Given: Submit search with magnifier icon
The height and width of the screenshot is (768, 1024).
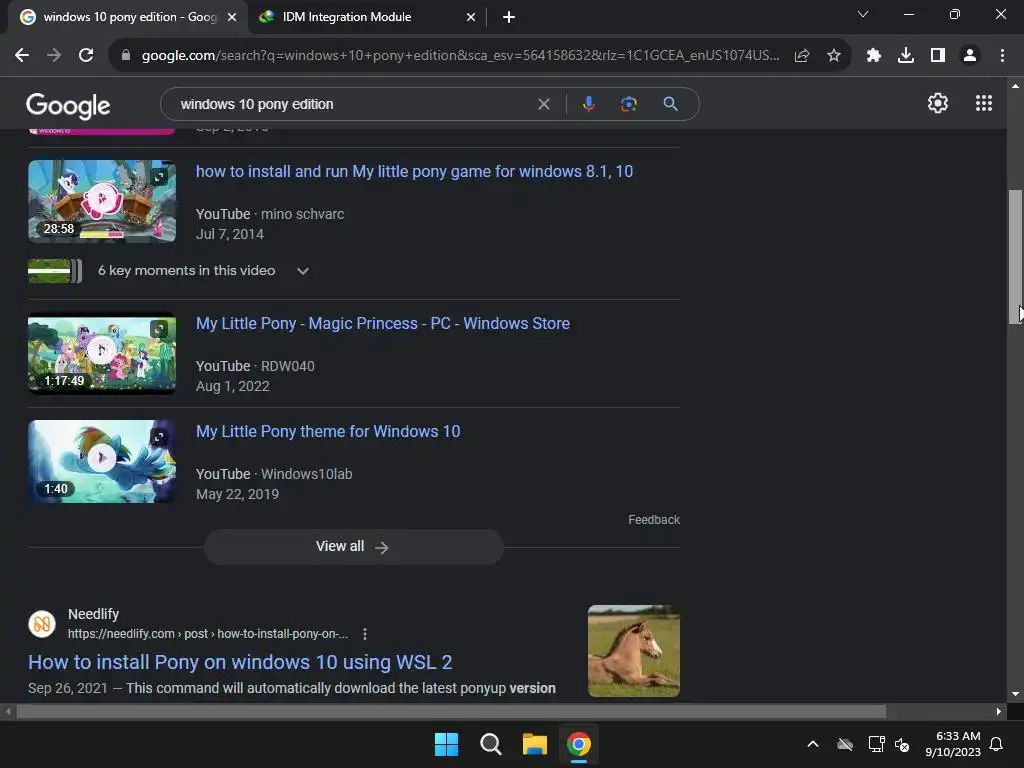Looking at the screenshot, I should 670,104.
